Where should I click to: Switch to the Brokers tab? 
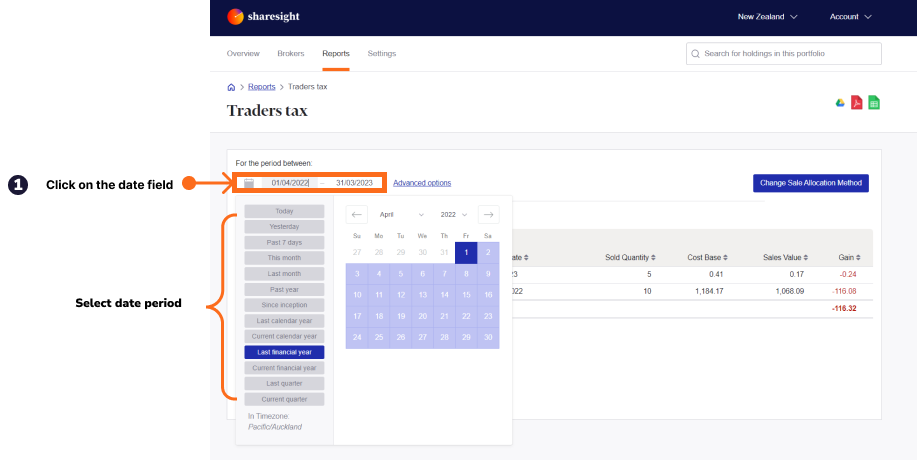[x=291, y=54]
